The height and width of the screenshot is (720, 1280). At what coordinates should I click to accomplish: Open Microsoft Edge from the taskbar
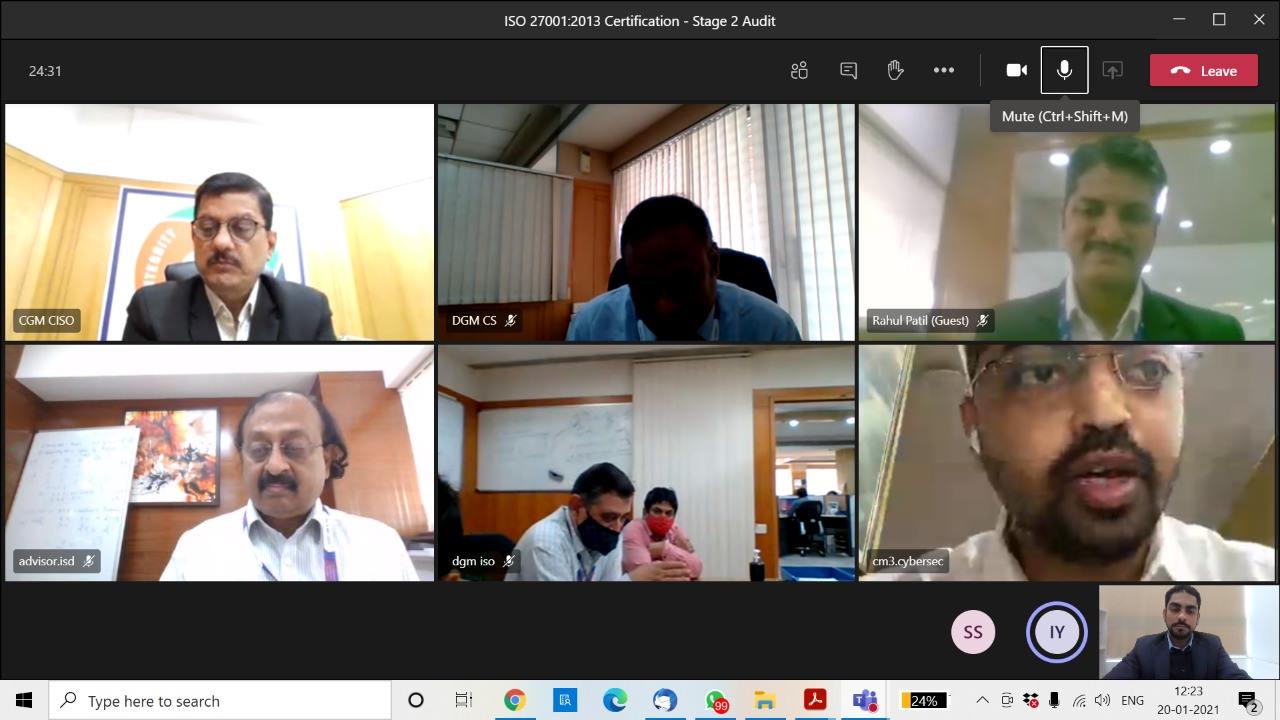click(615, 700)
